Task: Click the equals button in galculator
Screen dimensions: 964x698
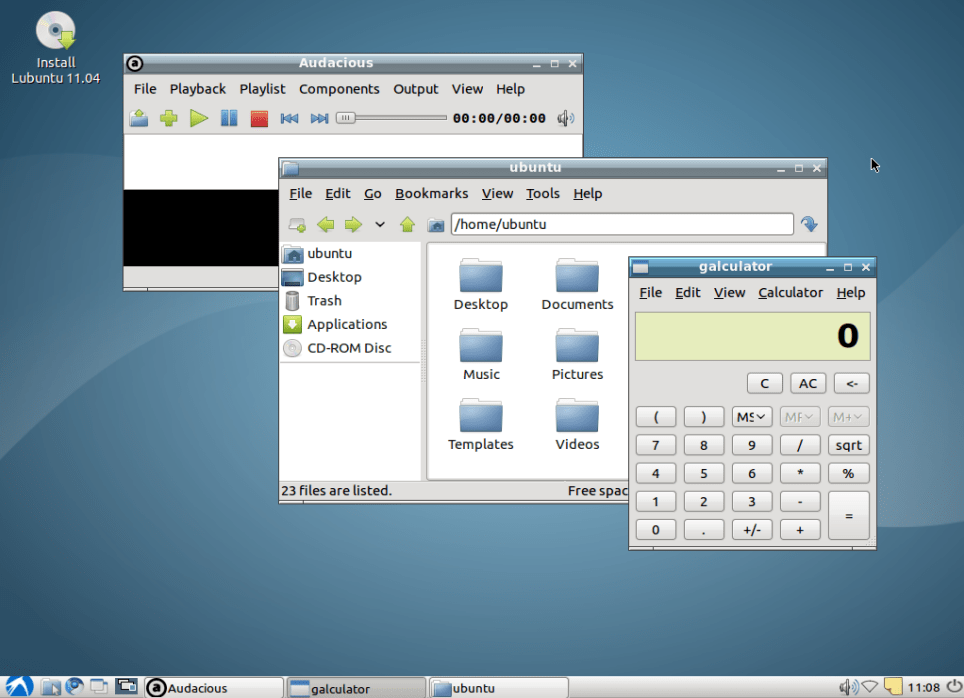Action: [848, 515]
